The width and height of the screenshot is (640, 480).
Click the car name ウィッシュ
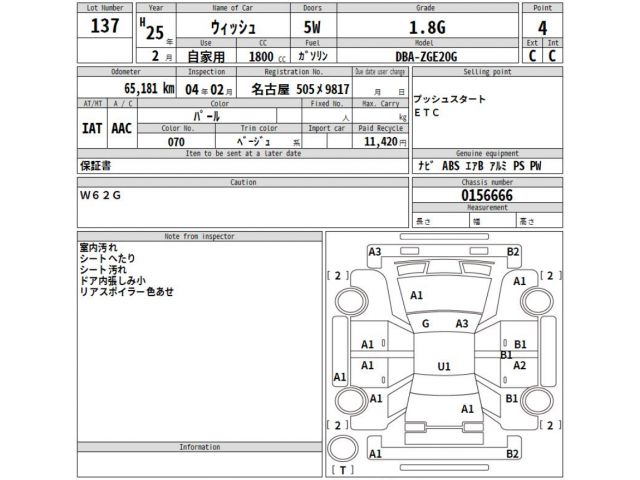(x=233, y=28)
